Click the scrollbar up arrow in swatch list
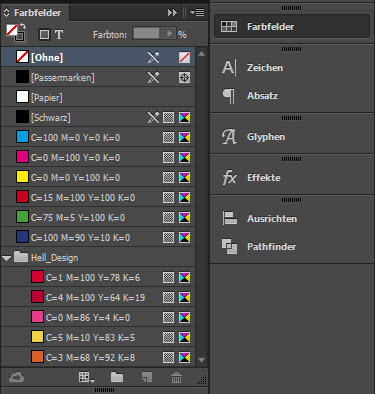Viewport: 375px width, 394px height. pyautogui.click(x=201, y=53)
